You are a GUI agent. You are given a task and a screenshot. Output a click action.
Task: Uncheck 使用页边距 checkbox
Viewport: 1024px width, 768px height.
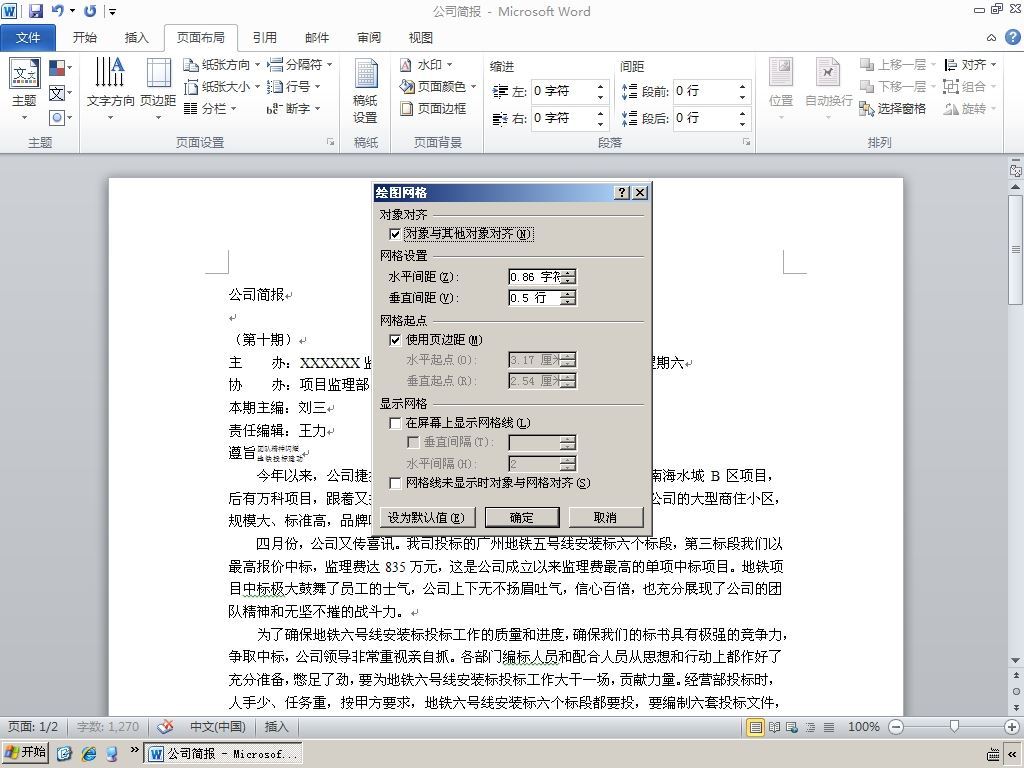(x=395, y=340)
